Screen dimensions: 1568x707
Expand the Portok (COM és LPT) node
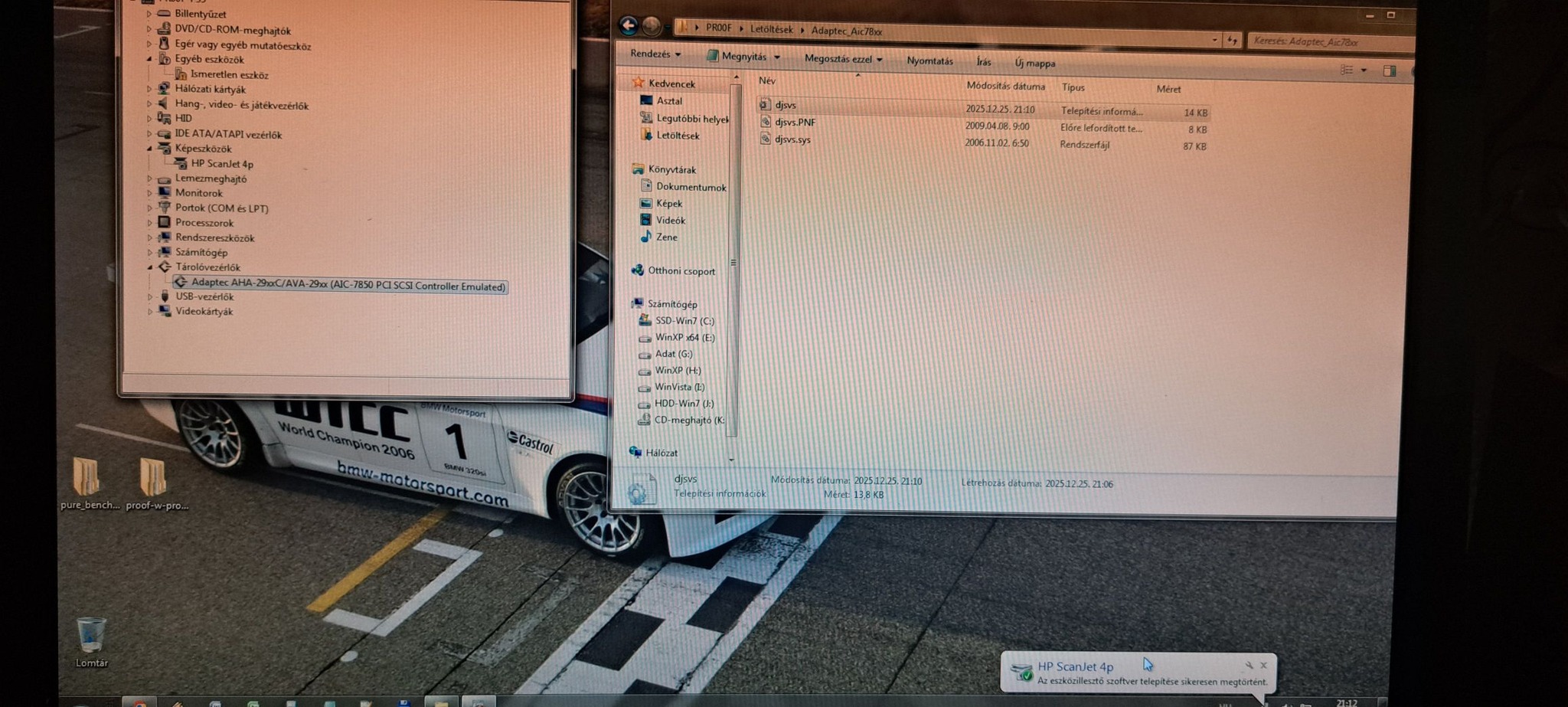(149, 208)
